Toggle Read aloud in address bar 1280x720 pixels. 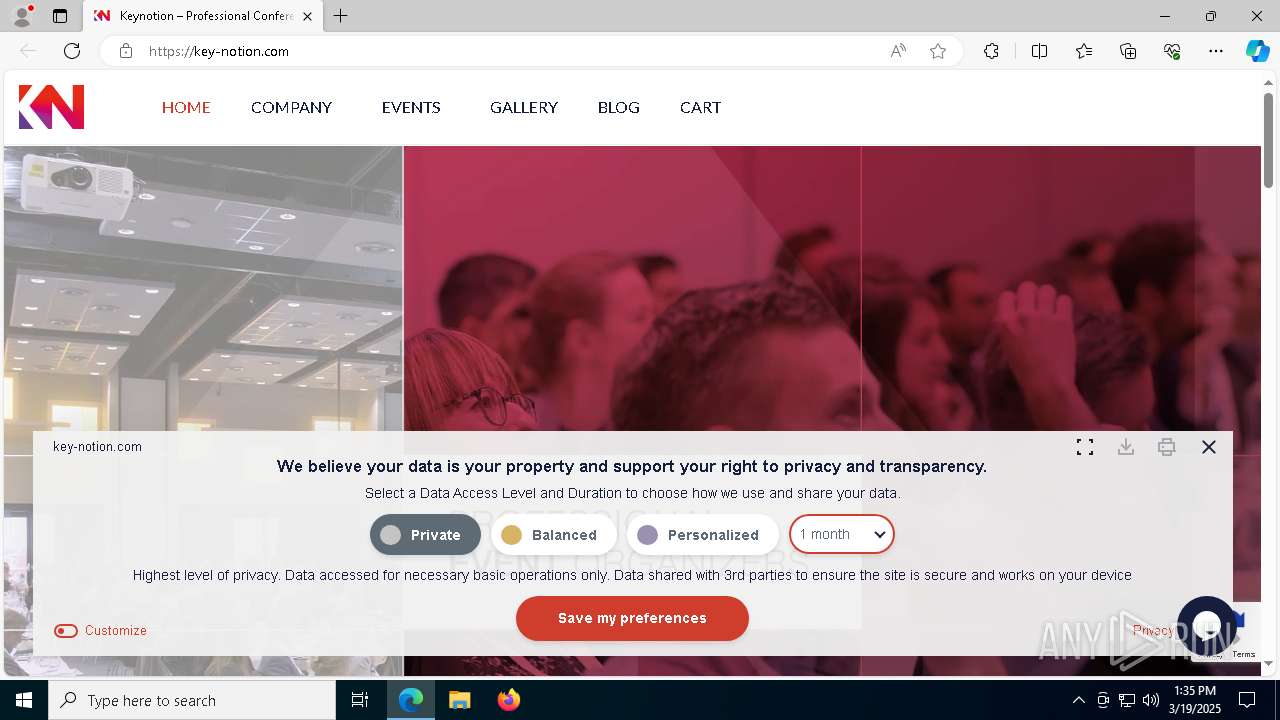pyautogui.click(x=898, y=51)
